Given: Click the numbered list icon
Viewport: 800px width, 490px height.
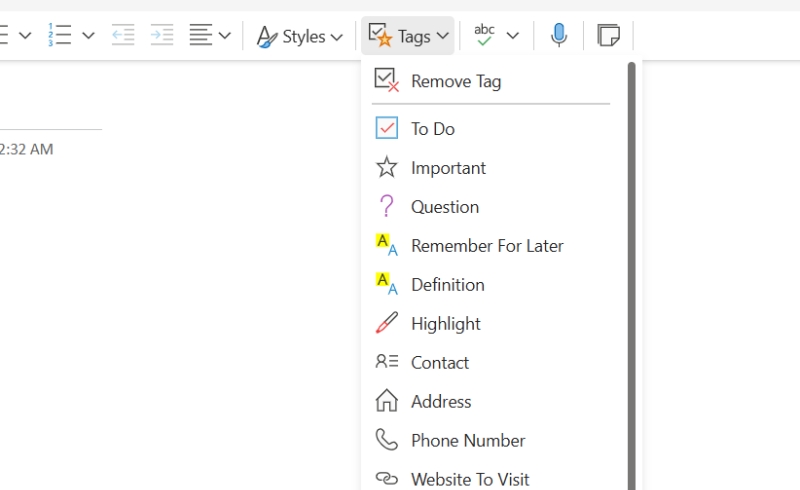Looking at the screenshot, I should click(60, 35).
